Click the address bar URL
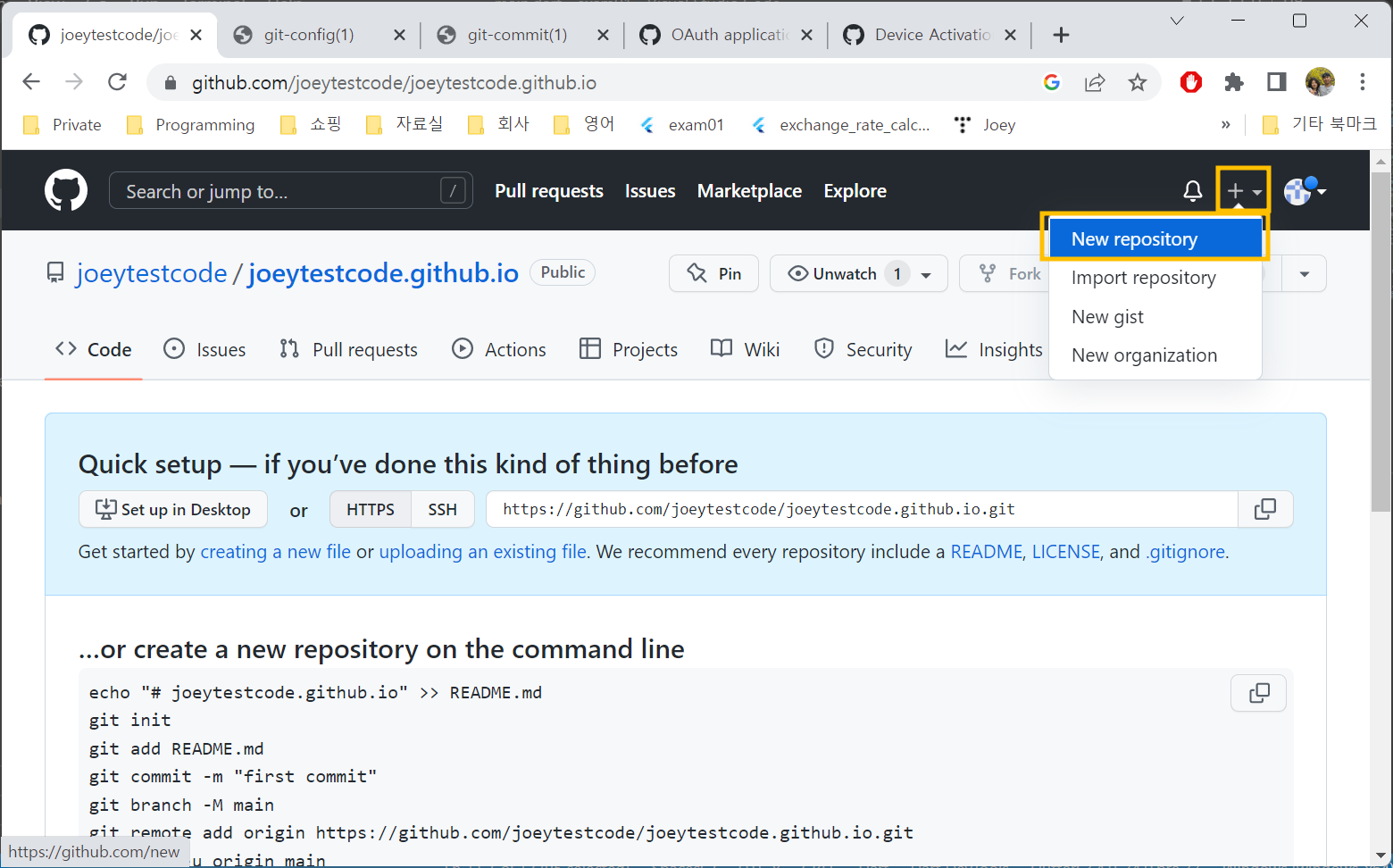 [x=394, y=83]
